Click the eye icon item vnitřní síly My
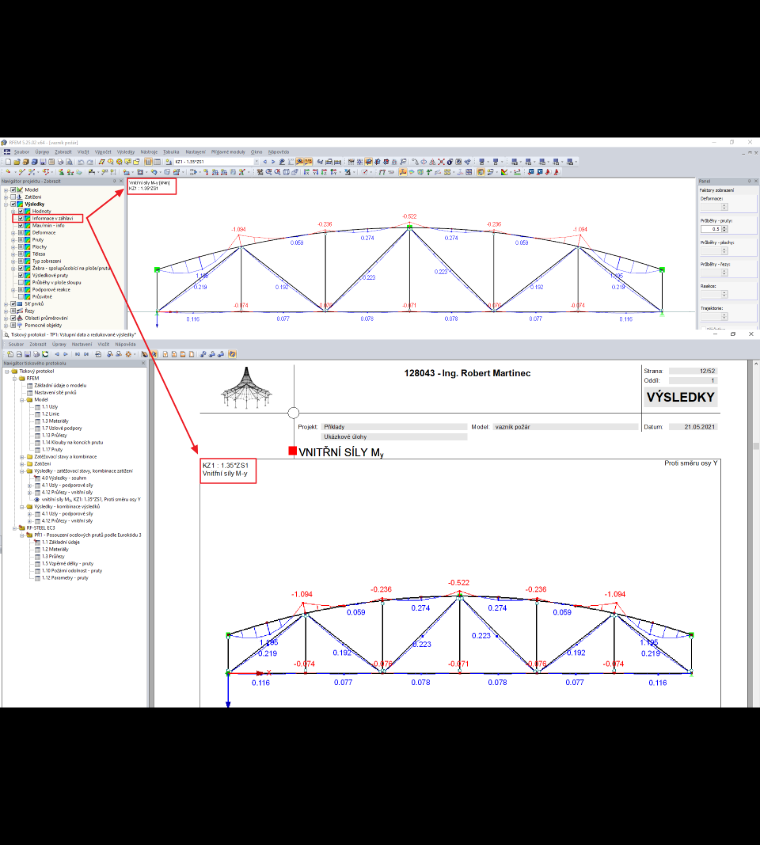The image size is (760, 845). click(37, 500)
